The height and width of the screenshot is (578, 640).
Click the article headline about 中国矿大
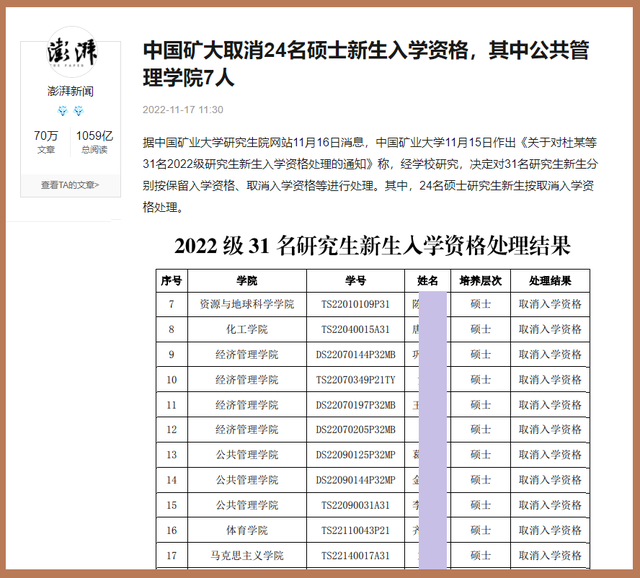tap(366, 64)
